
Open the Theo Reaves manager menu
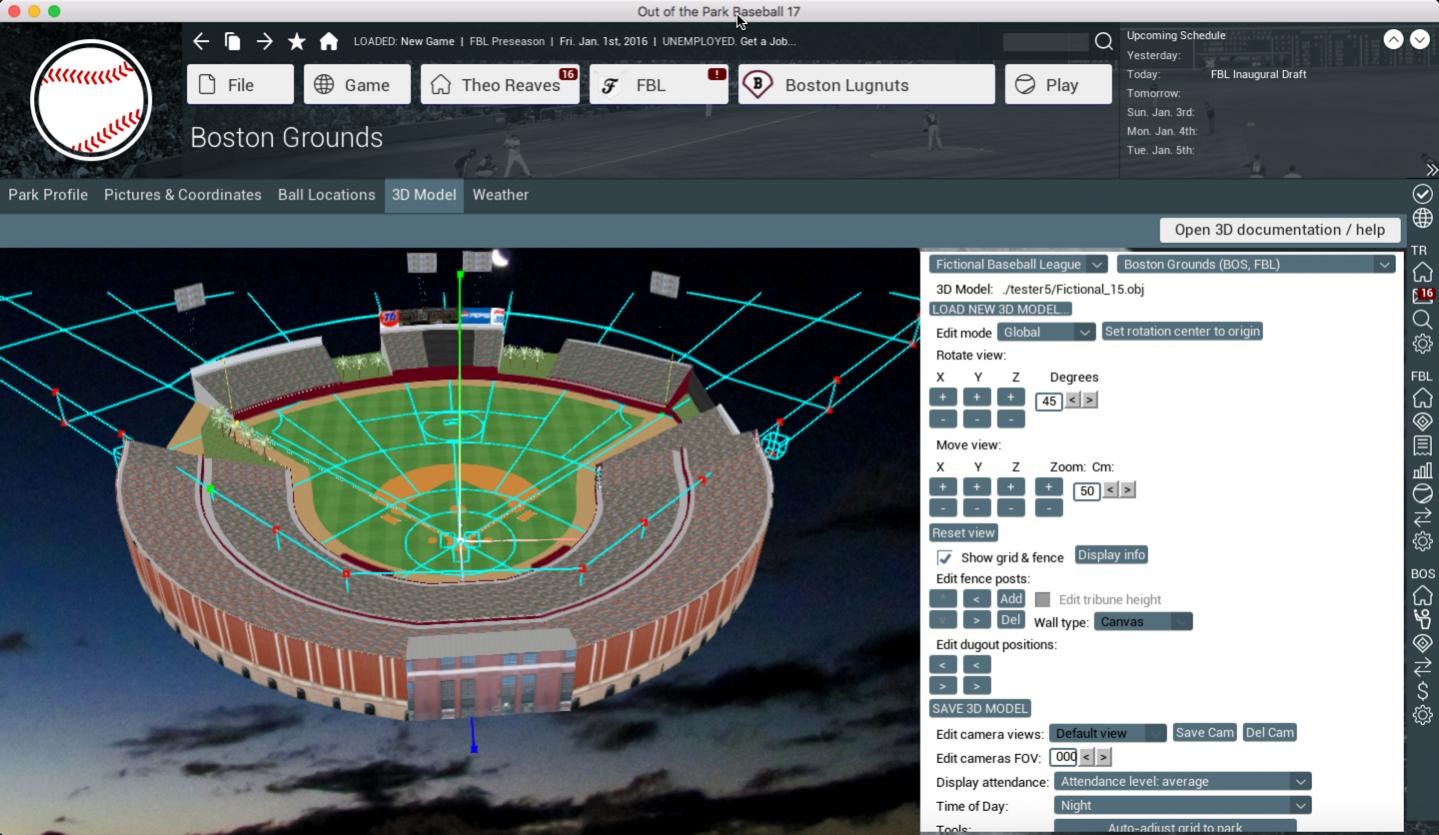tap(500, 85)
